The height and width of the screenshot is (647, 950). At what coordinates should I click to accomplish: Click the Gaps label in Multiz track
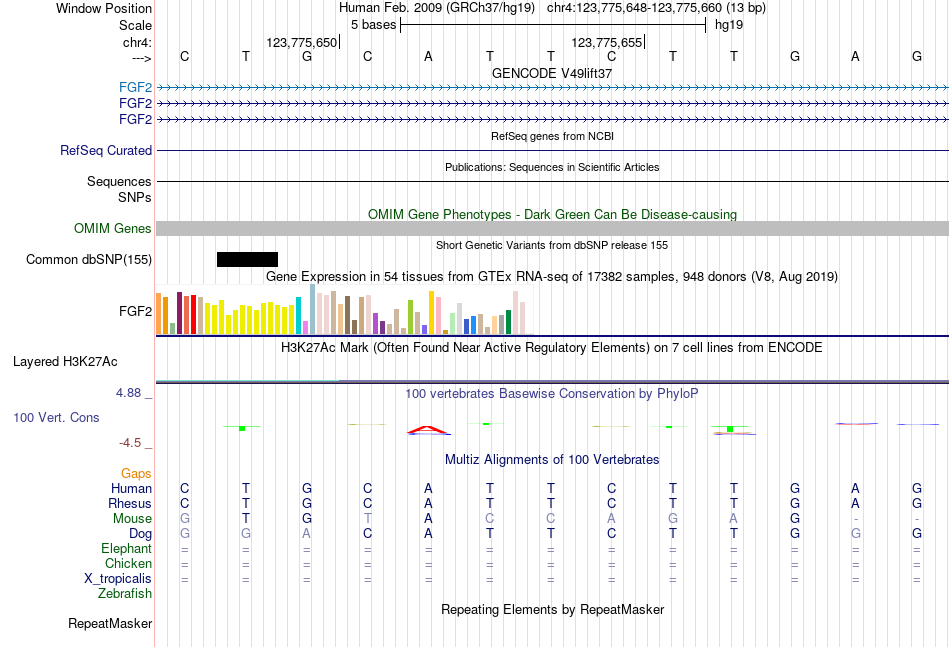(x=136, y=473)
